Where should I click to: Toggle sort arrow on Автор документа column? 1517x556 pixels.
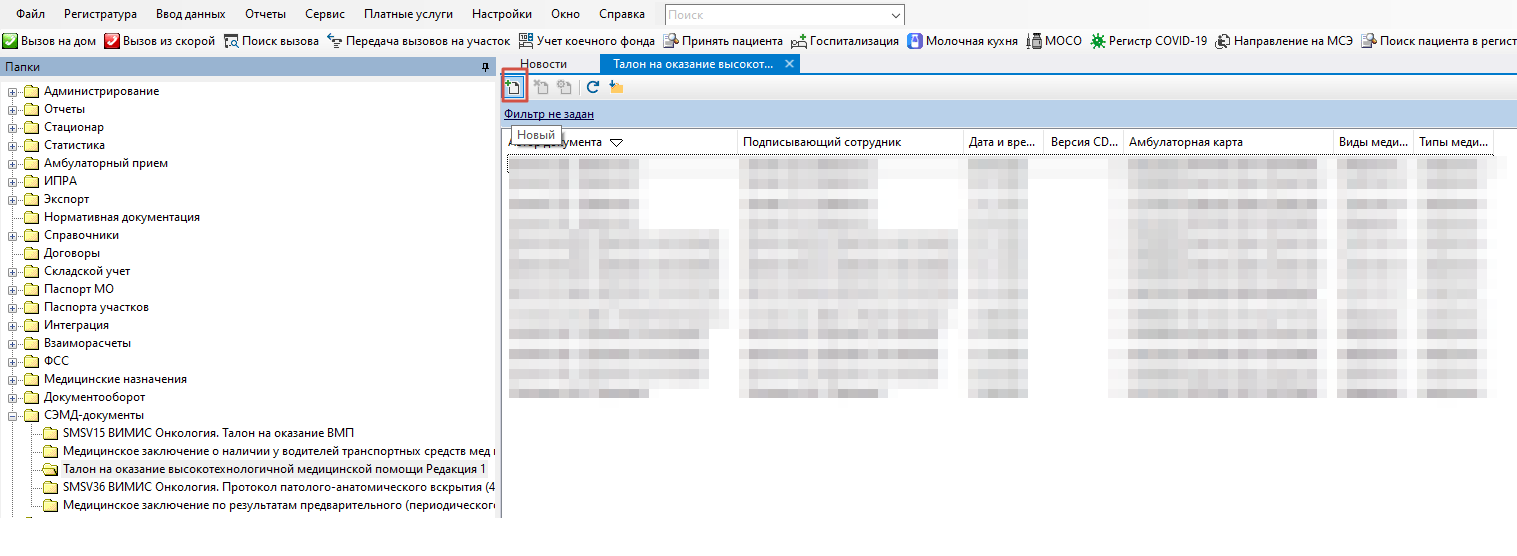pos(616,142)
